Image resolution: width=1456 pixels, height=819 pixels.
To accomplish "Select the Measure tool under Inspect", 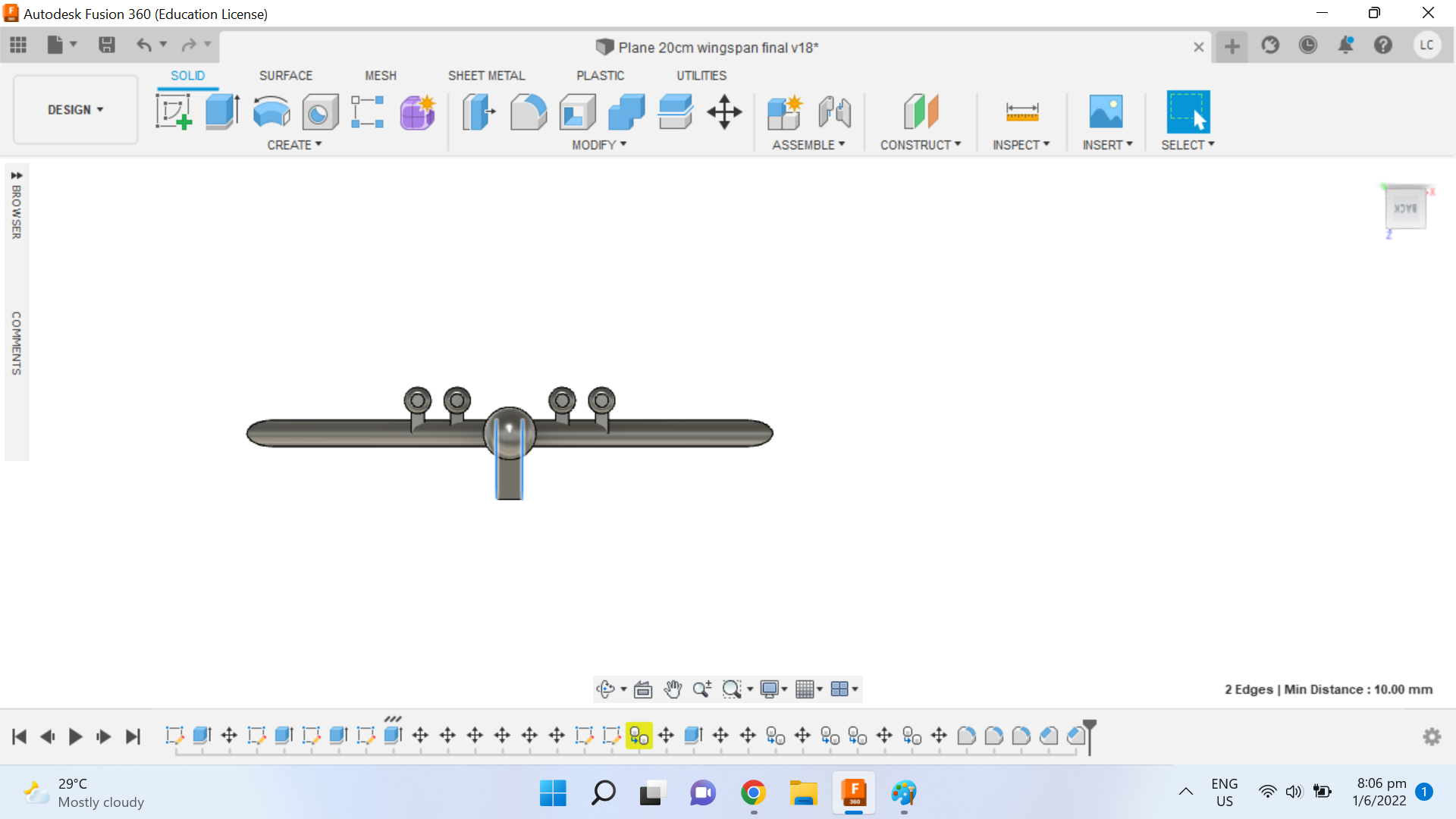I will click(1022, 111).
